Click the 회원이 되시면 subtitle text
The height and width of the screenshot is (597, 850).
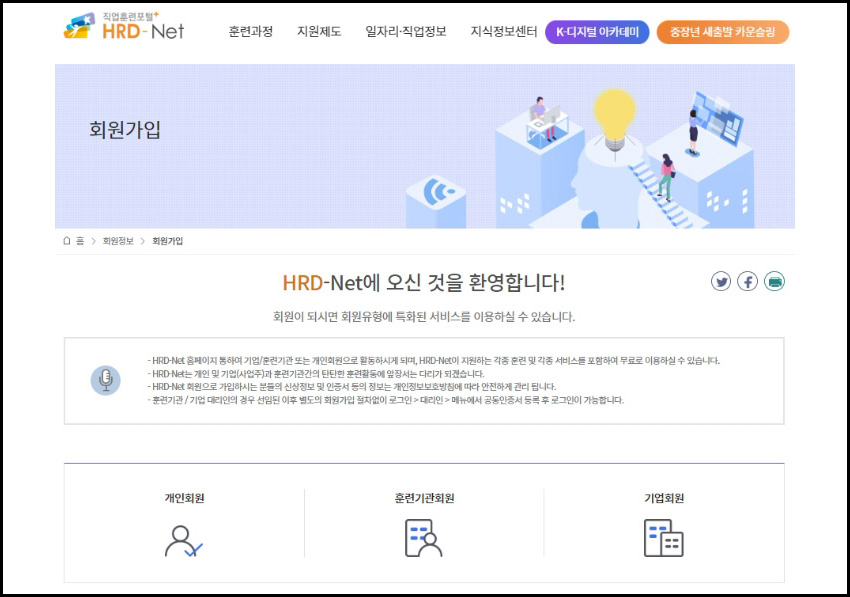tap(424, 317)
